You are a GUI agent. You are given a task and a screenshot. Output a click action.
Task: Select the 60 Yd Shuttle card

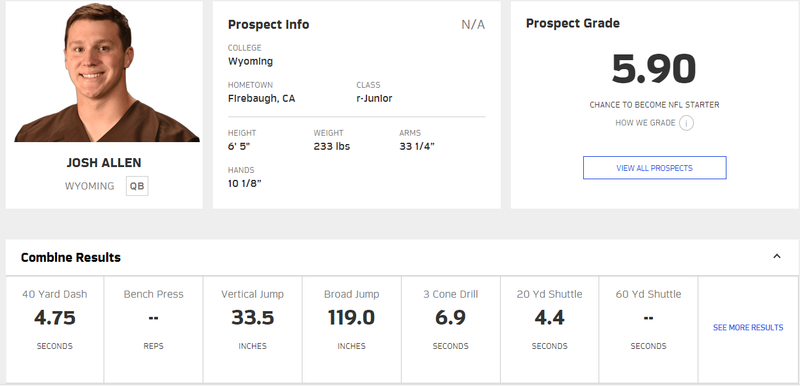(x=648, y=329)
